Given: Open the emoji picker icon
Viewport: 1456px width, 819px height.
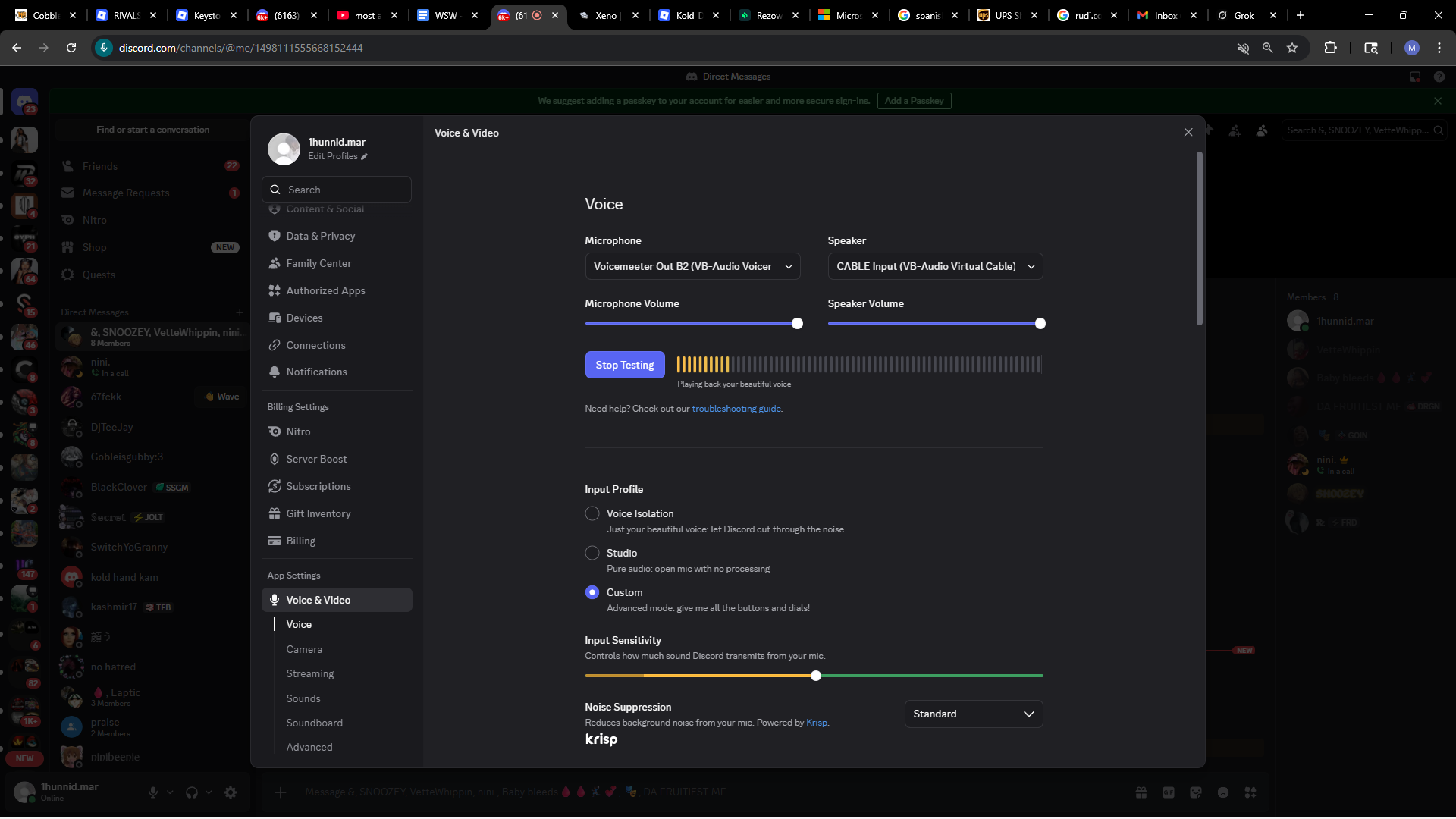Looking at the screenshot, I should tap(1223, 792).
